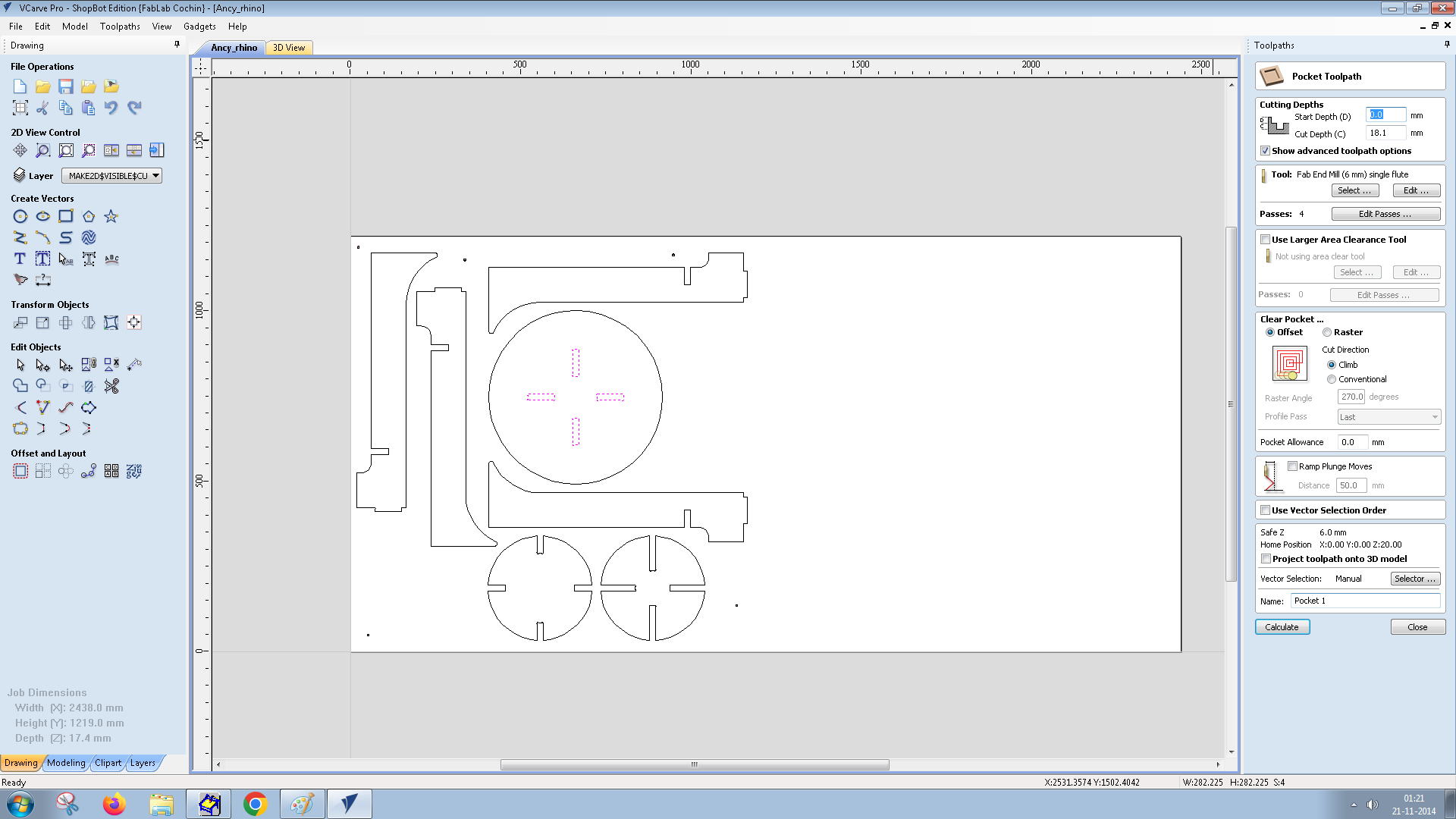Viewport: 1456px width, 819px height.
Task: Select the Draw Polyline tool
Action: click(x=20, y=238)
